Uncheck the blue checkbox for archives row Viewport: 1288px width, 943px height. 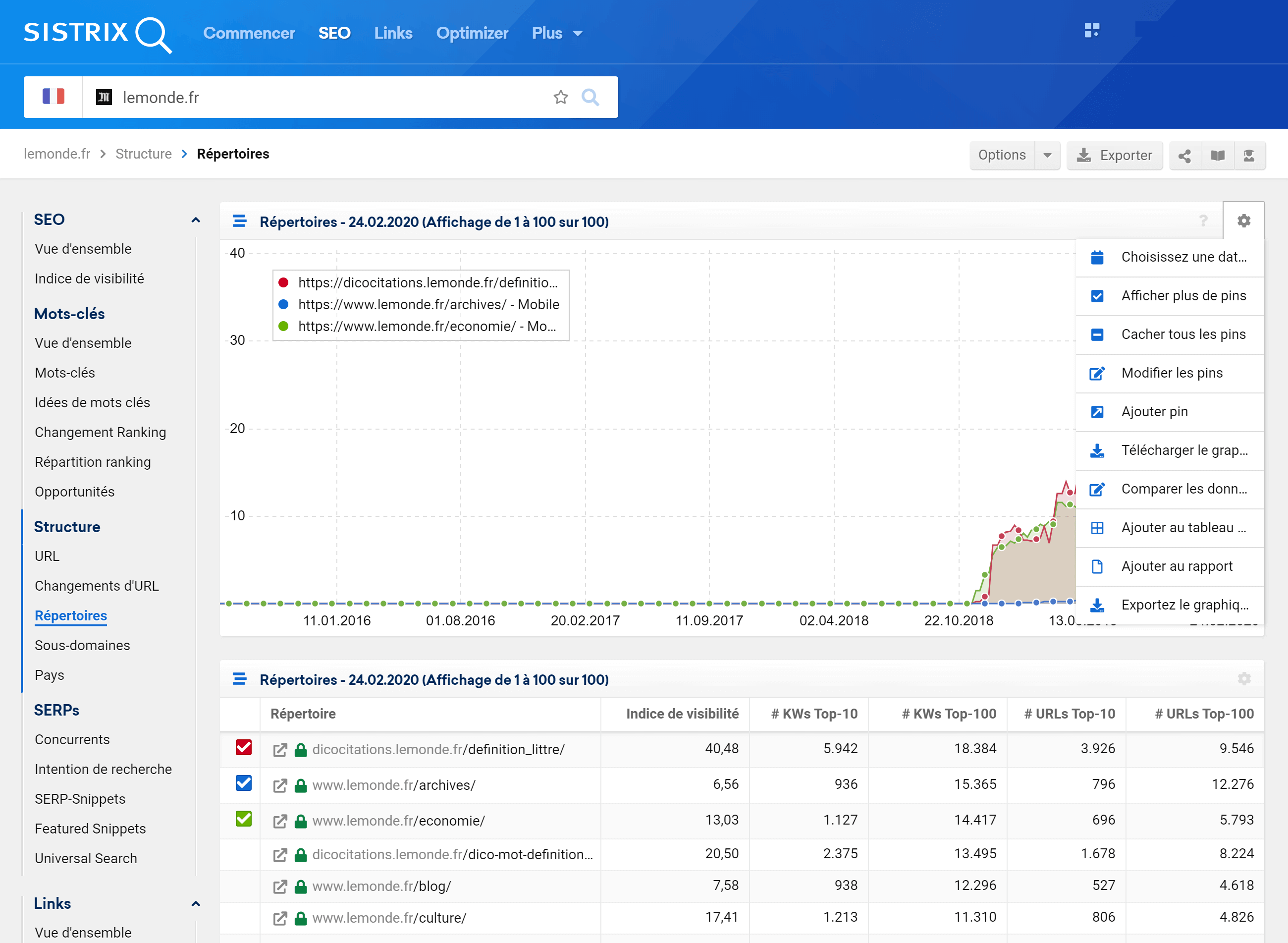244,782
